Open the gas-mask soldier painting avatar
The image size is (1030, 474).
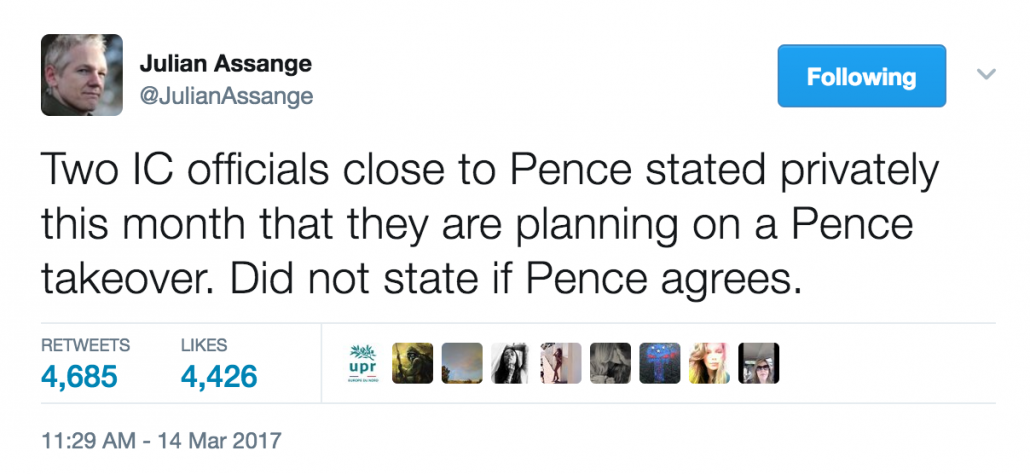[413, 363]
